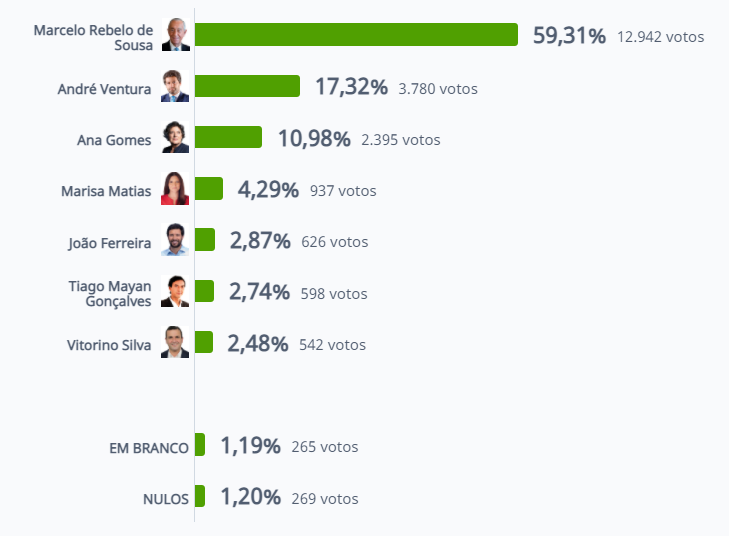729x545 pixels.
Task: Click the NULOS label
Action: [x=166, y=499]
